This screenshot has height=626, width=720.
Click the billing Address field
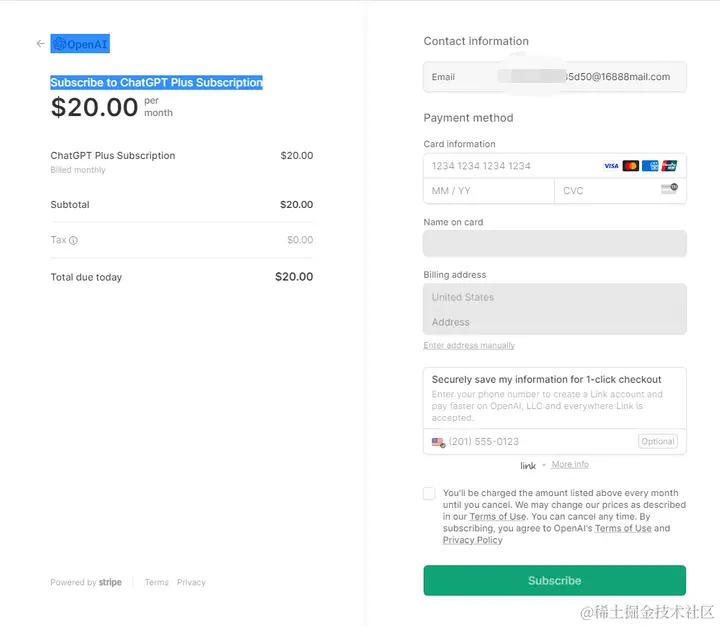tap(555, 322)
